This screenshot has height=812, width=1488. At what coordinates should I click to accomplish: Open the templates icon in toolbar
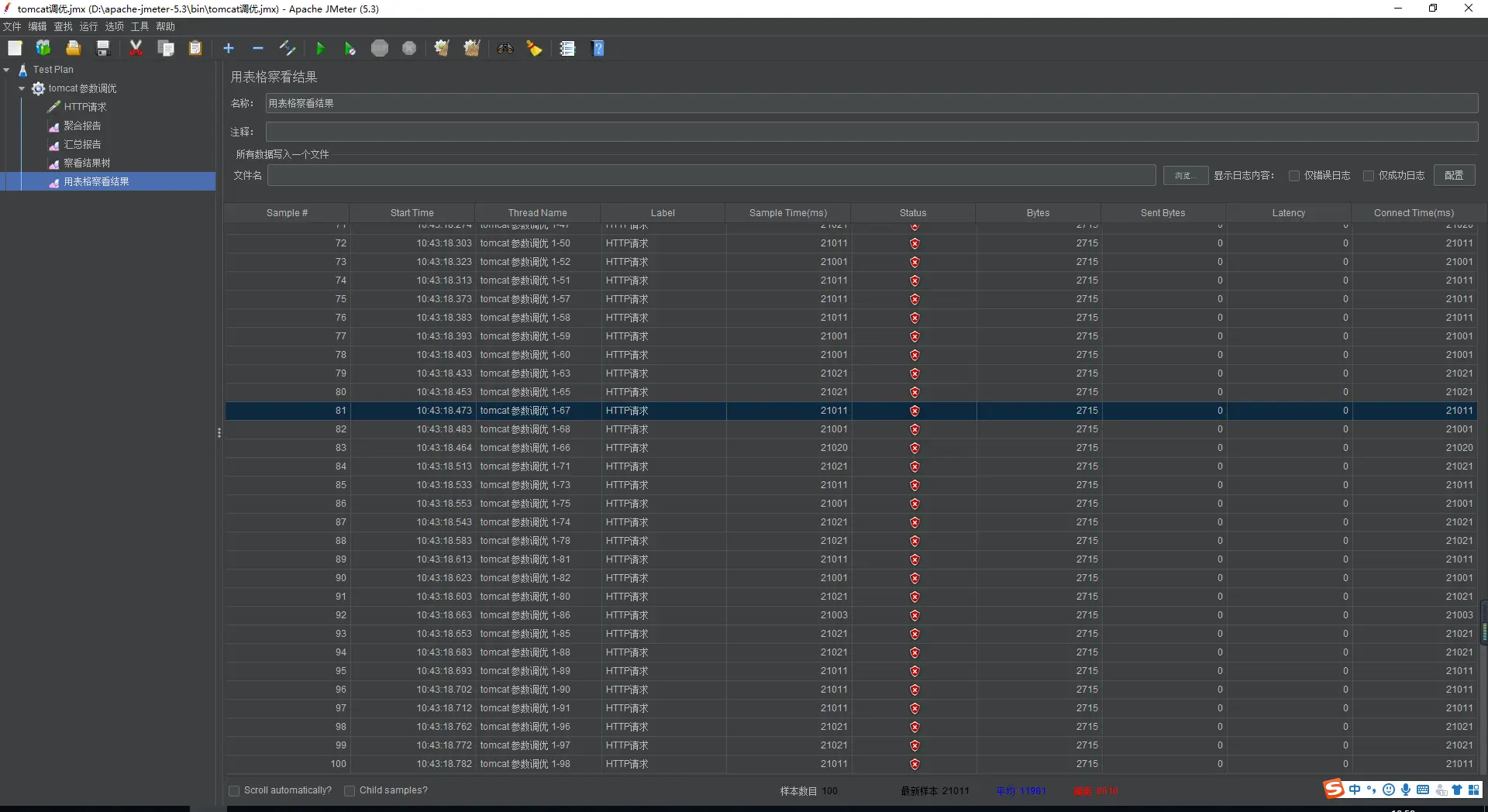tap(43, 48)
